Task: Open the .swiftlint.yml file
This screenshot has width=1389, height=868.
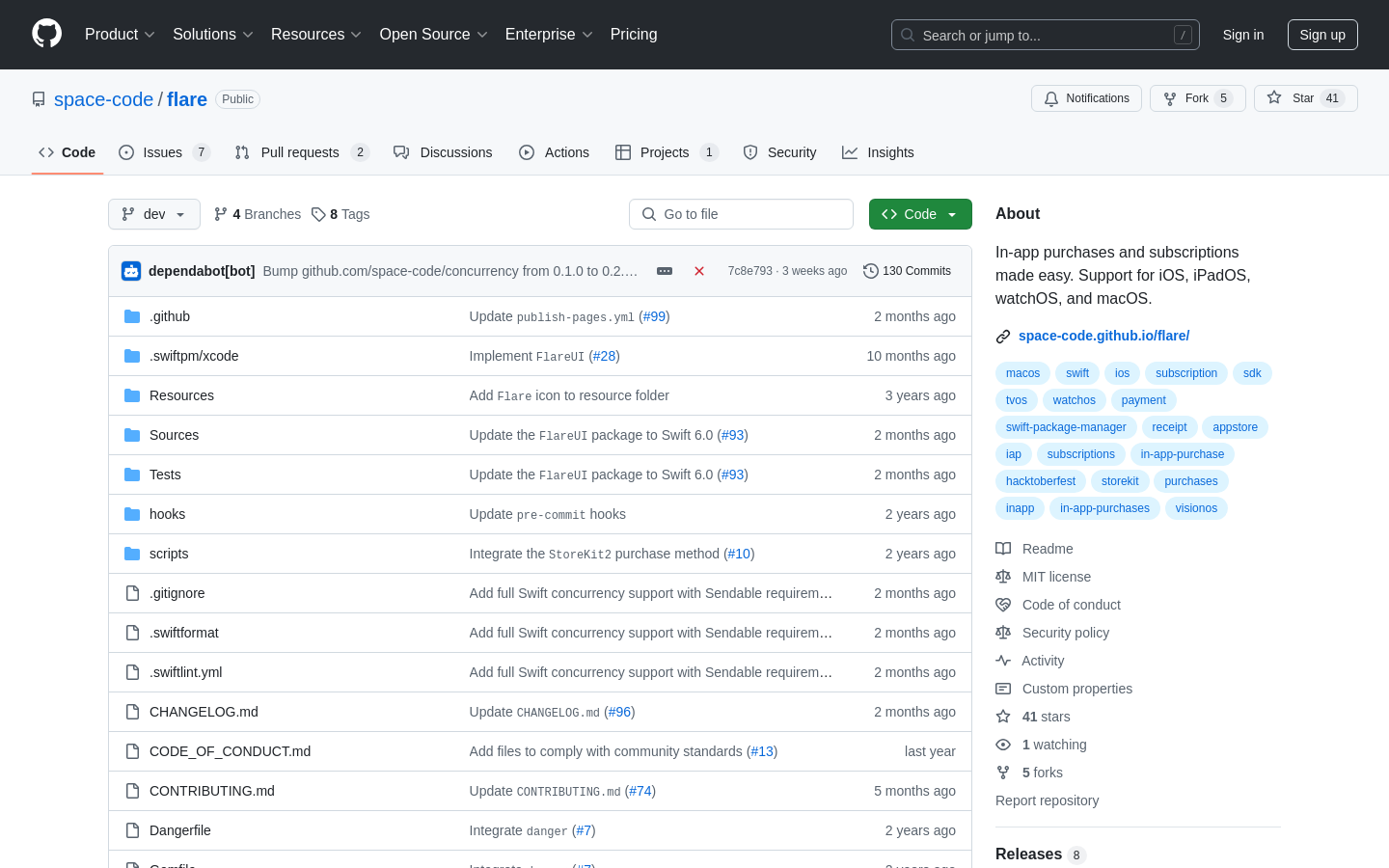Action: (x=186, y=672)
